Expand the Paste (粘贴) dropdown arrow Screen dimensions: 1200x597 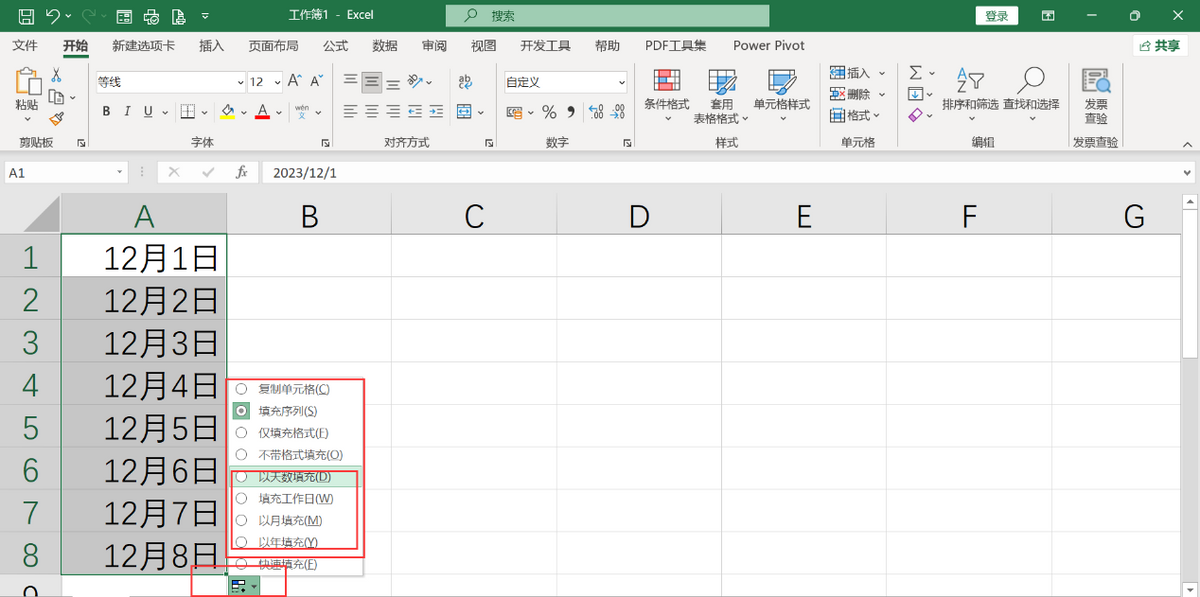(x=27, y=118)
